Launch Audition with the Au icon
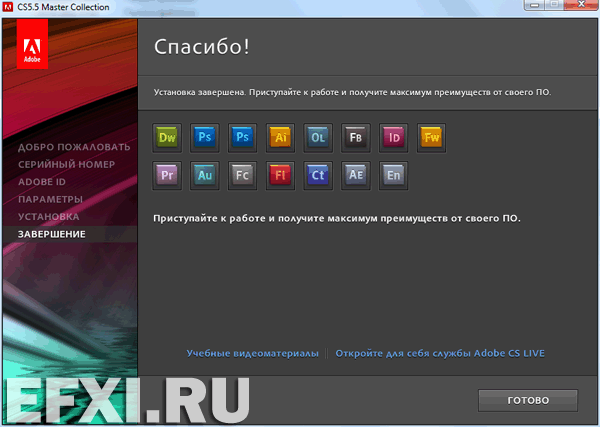Viewport: 600px width, 427px height. coord(205,176)
